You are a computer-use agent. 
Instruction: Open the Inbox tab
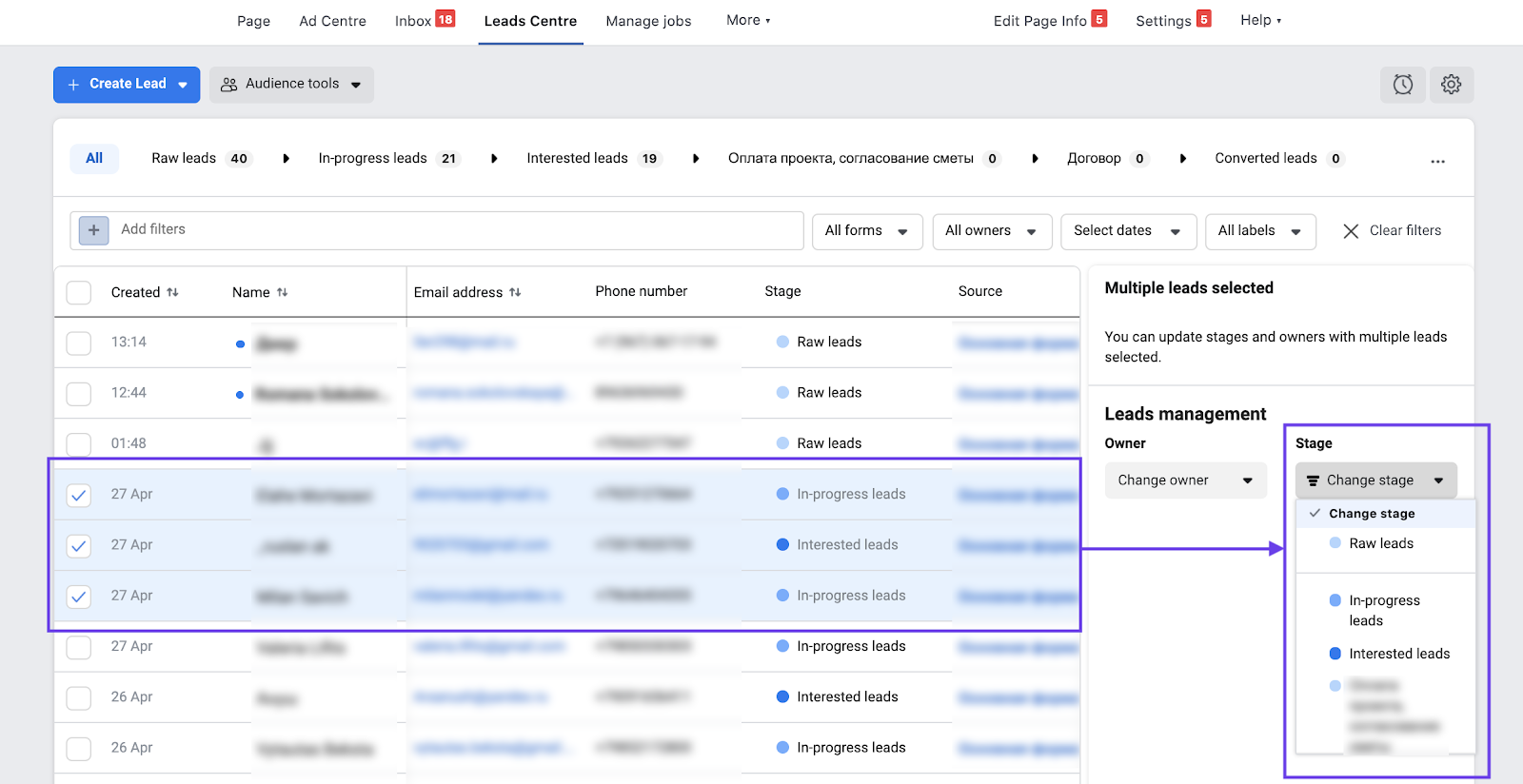(413, 21)
